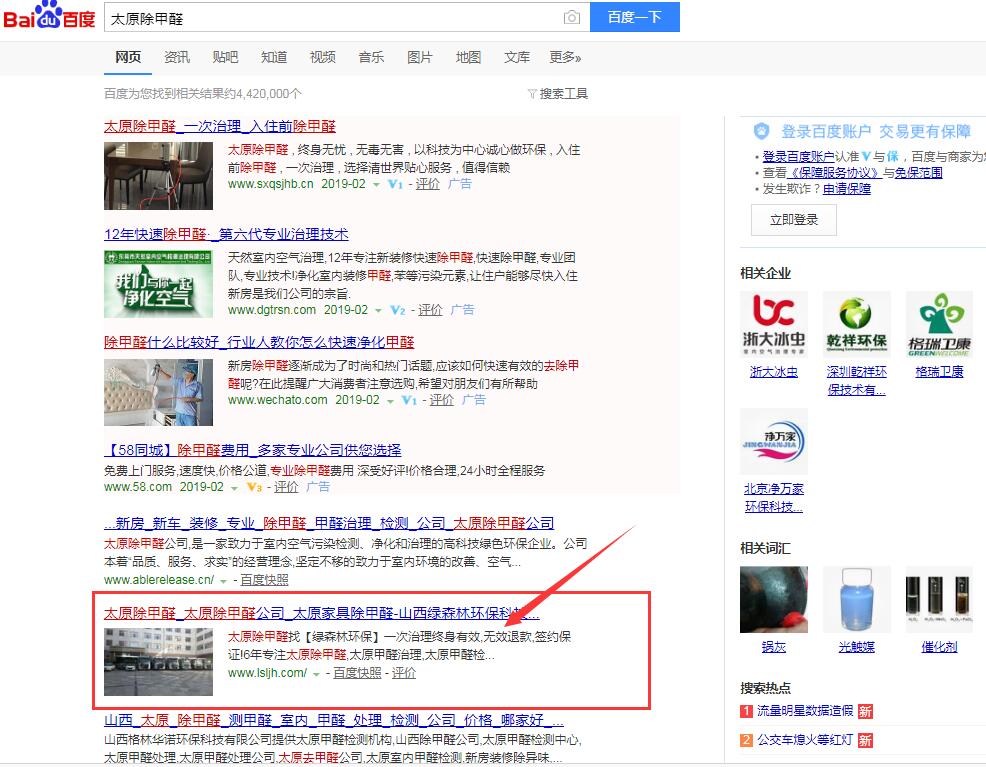
Task: Open the 光触媒 related term image
Action: point(856,599)
